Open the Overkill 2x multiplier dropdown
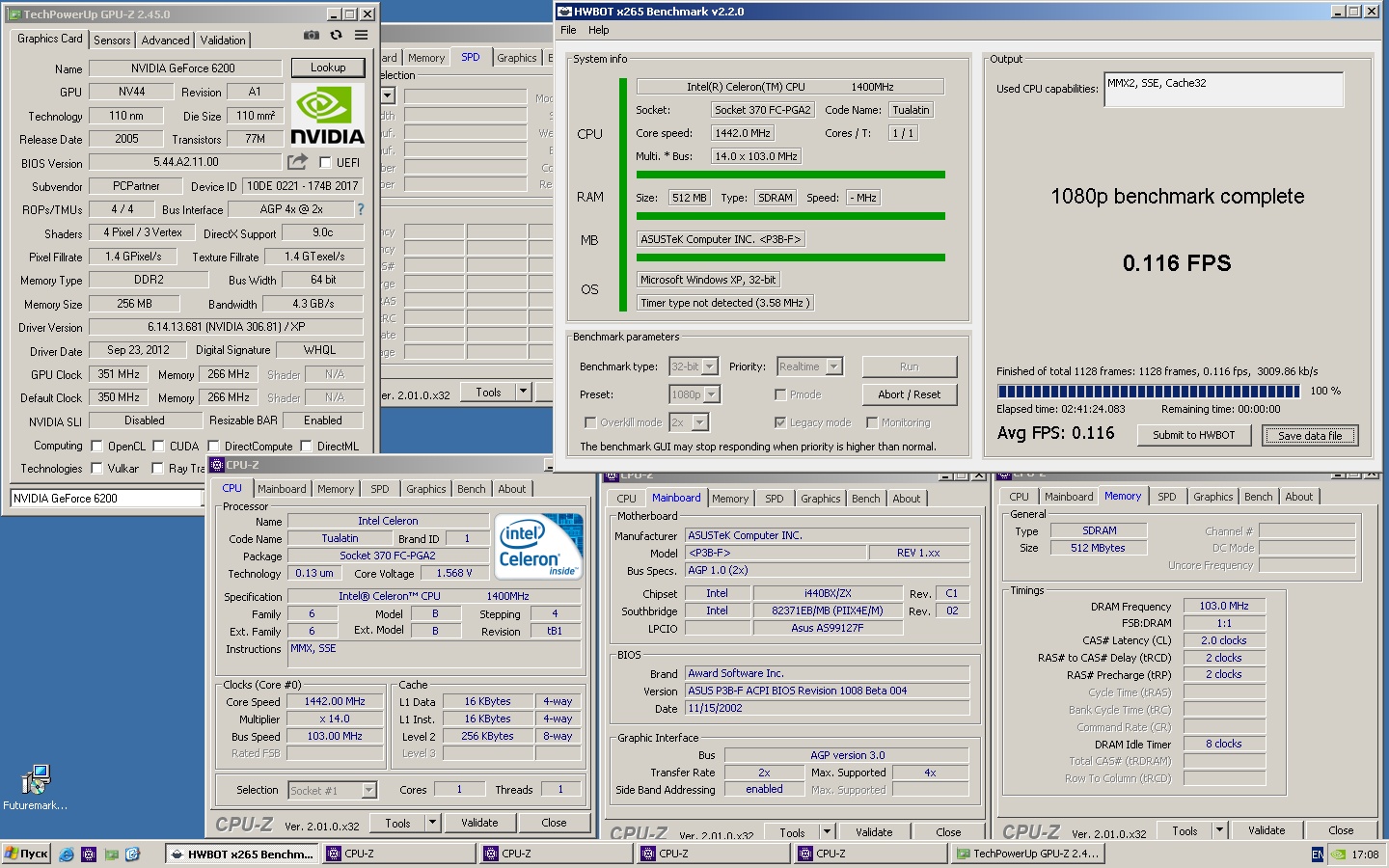The height and width of the screenshot is (868, 1389). tap(699, 422)
